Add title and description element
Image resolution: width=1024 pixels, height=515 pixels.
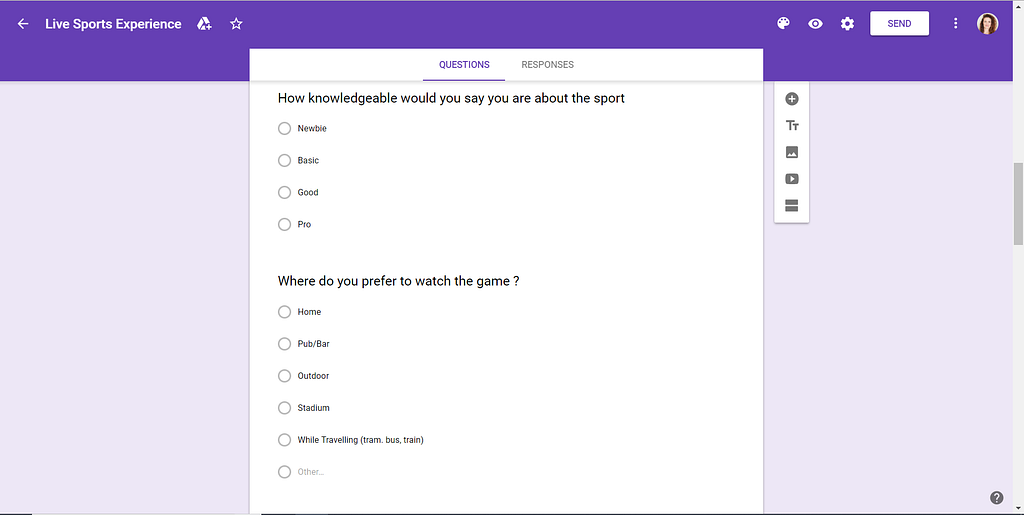click(792, 126)
